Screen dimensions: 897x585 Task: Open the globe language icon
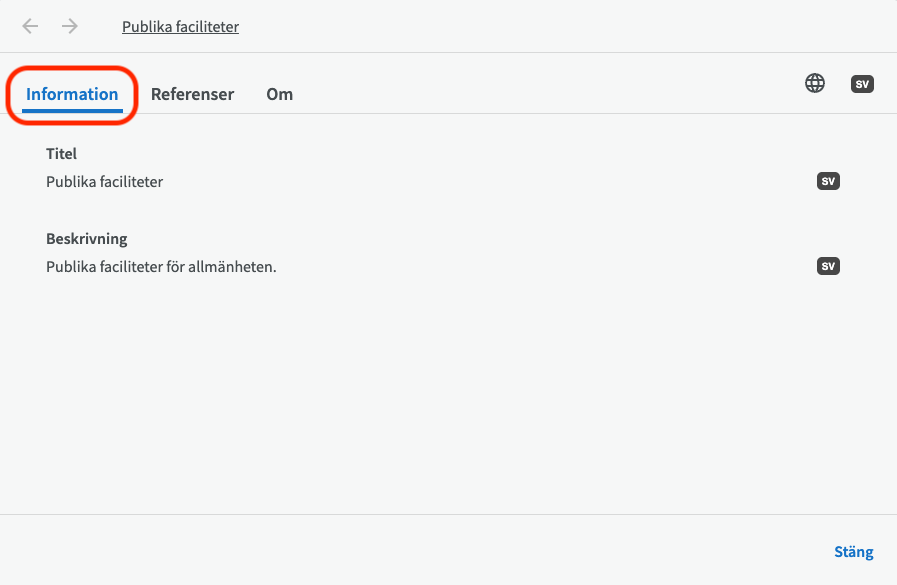815,84
